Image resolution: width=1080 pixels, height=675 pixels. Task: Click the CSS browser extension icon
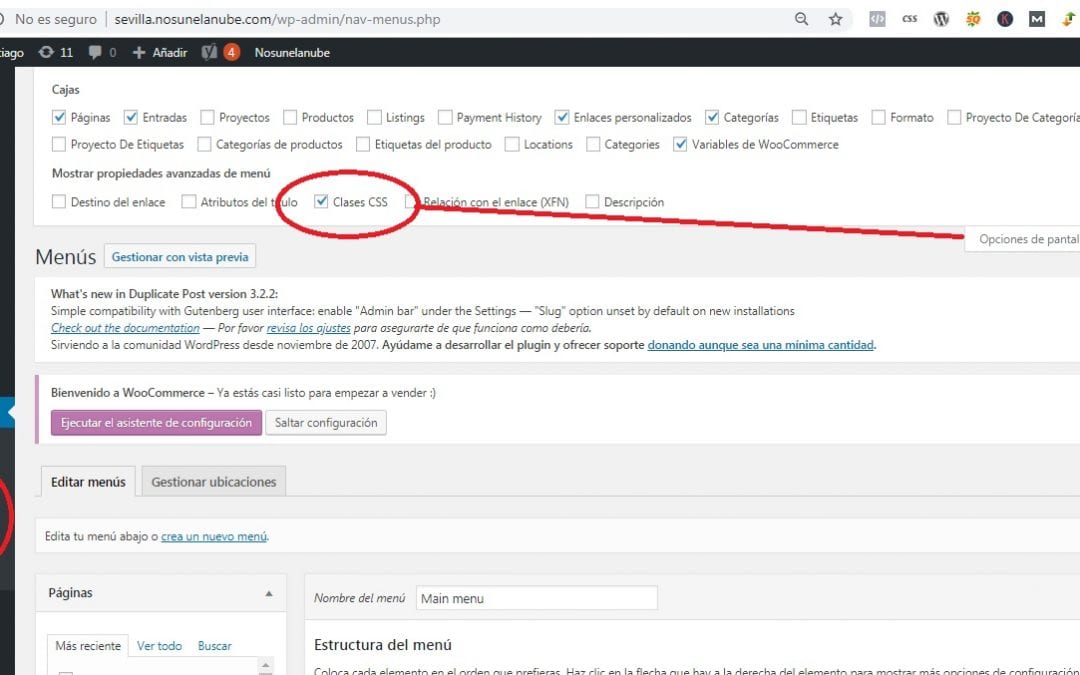[x=909, y=19]
